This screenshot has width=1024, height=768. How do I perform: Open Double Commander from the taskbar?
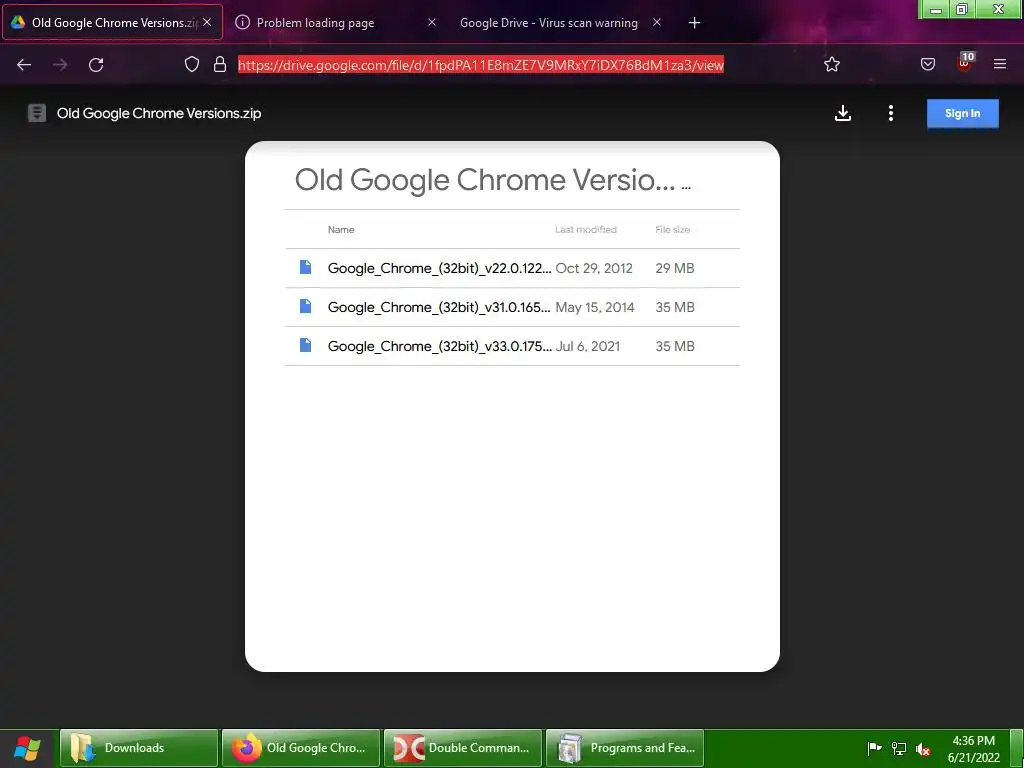tap(463, 748)
